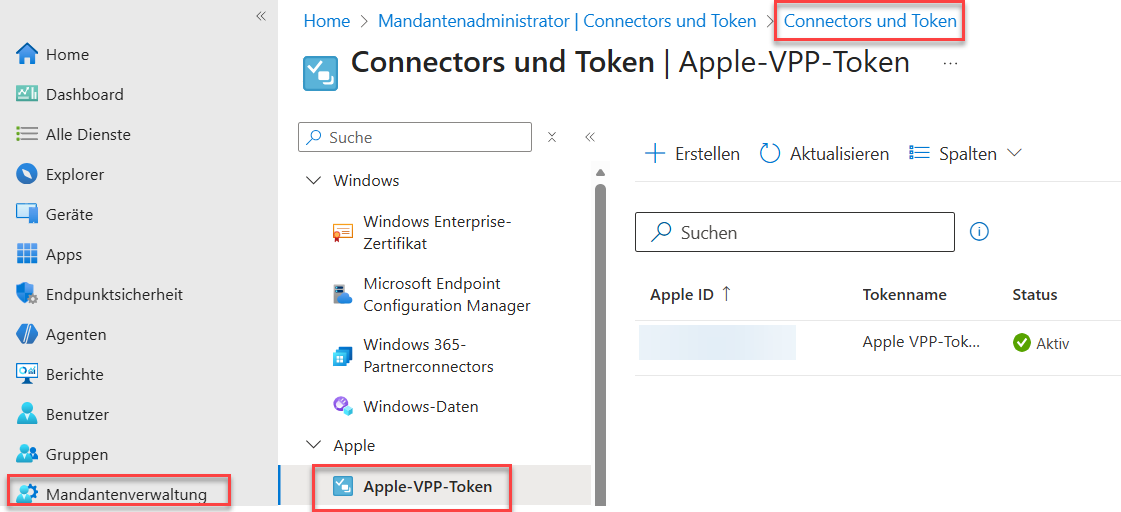Open Dashboard from the sidebar icon
The width and height of the screenshot is (1121, 512).
[x=27, y=94]
